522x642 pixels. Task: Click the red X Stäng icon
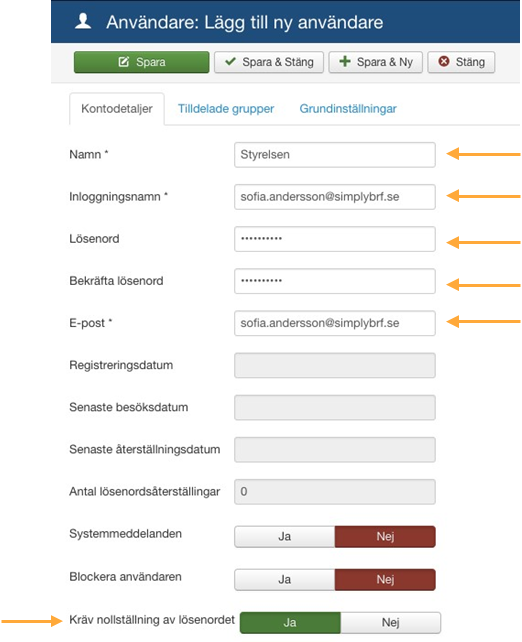pyautogui.click(x=444, y=61)
